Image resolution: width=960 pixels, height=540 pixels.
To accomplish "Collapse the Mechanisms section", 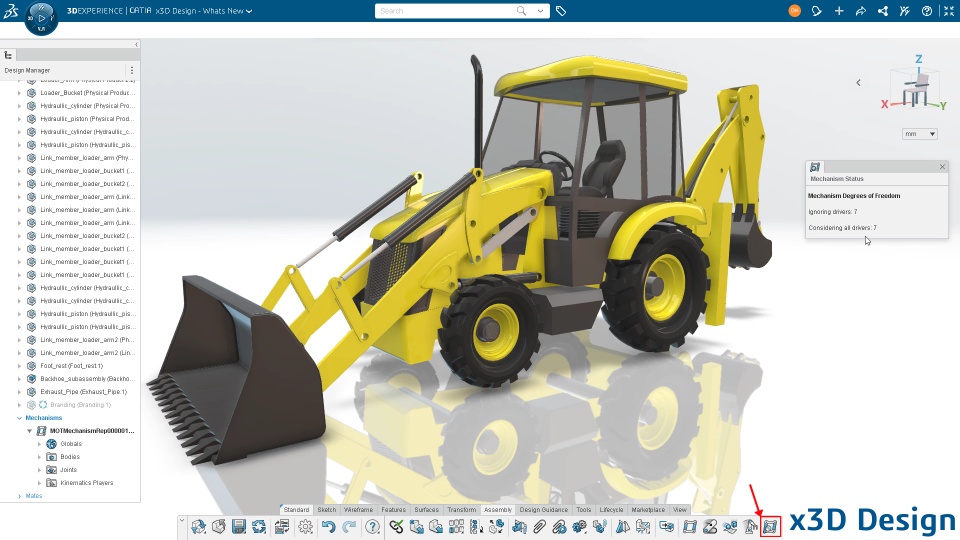I will [20, 418].
